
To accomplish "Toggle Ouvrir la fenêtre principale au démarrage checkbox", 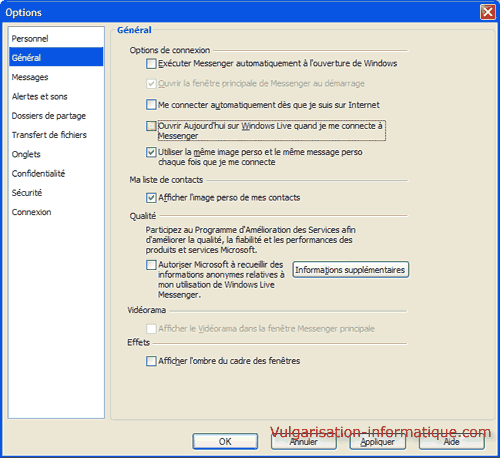I will coord(151,83).
